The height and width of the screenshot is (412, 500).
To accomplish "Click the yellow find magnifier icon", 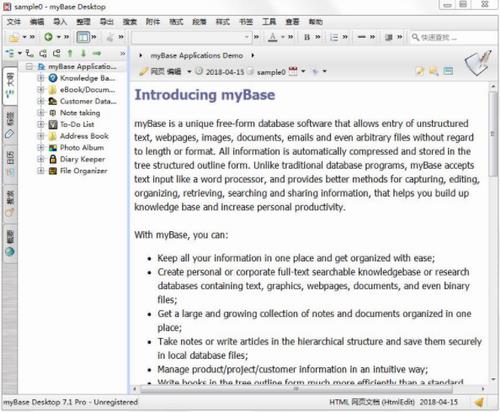I will point(433,71).
